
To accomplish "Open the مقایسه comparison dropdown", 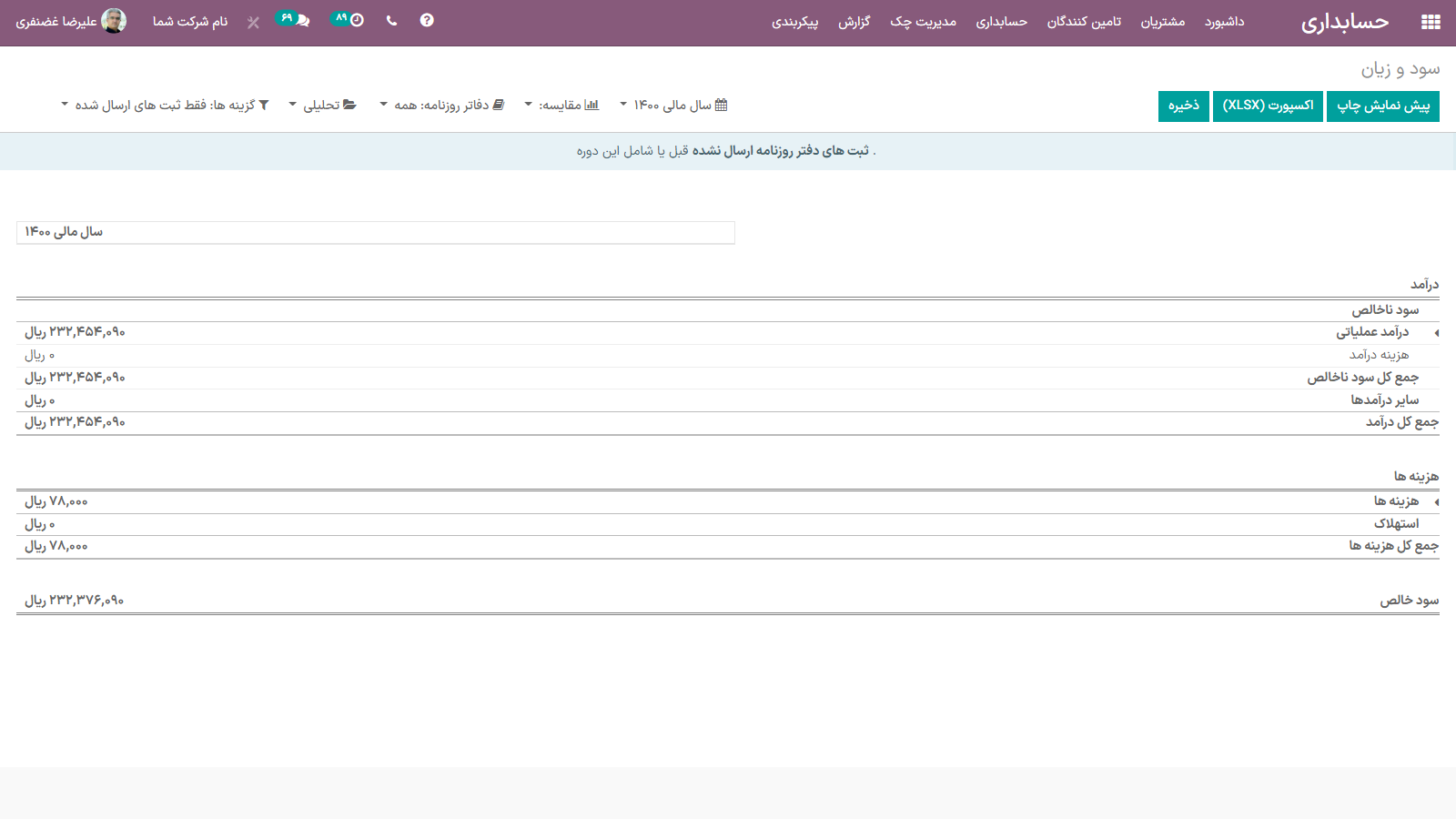I will (561, 105).
